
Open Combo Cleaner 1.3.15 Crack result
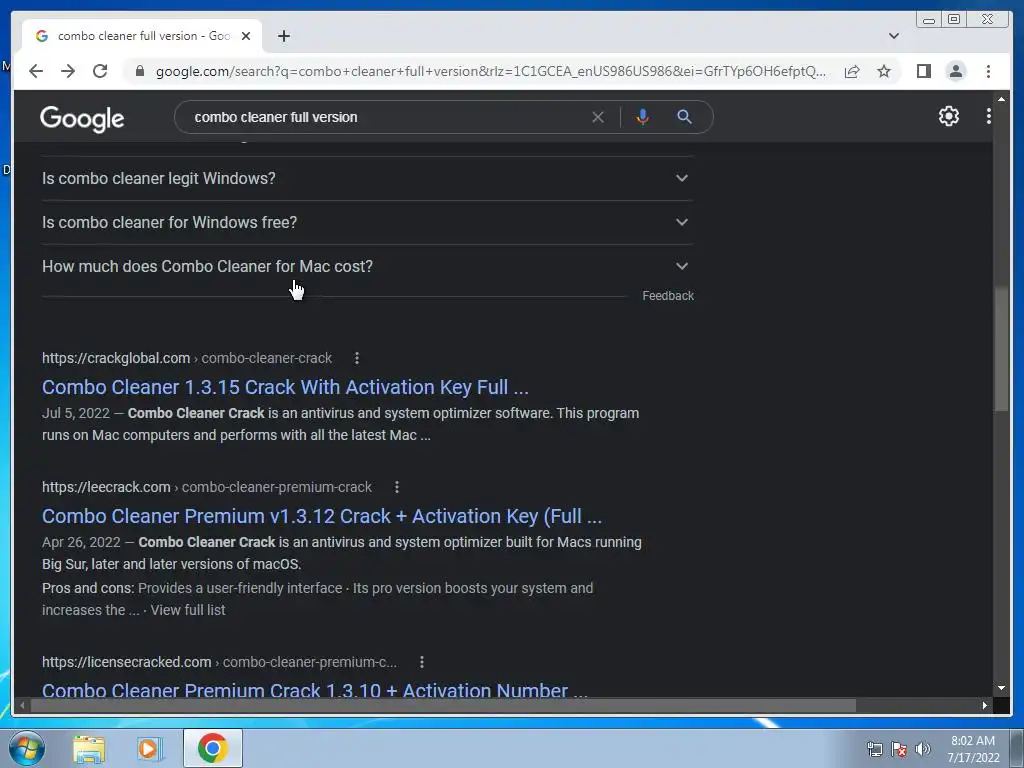(x=285, y=387)
